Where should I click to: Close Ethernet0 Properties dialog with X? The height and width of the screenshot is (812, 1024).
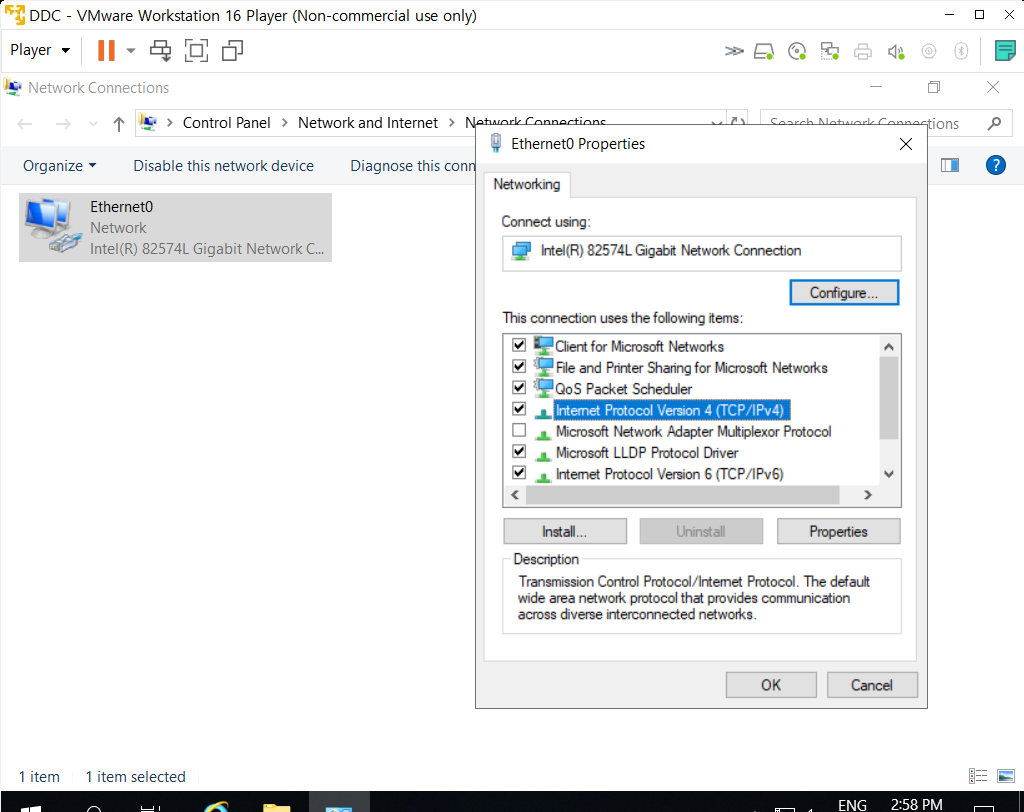click(x=905, y=144)
